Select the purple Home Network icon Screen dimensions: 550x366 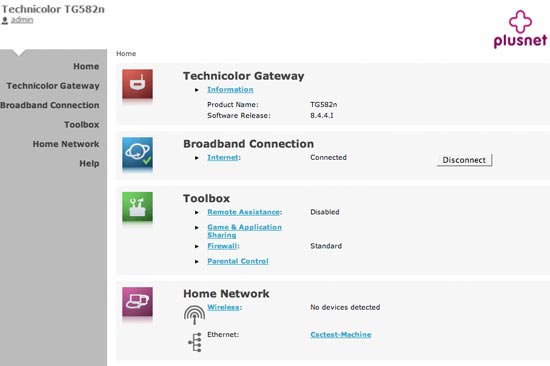[137, 302]
